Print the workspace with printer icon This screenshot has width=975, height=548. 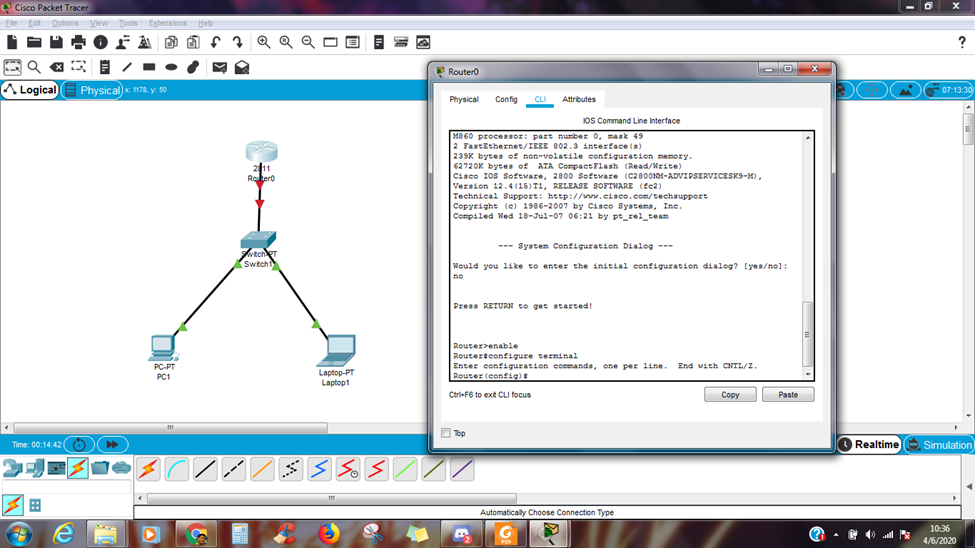tap(78, 42)
